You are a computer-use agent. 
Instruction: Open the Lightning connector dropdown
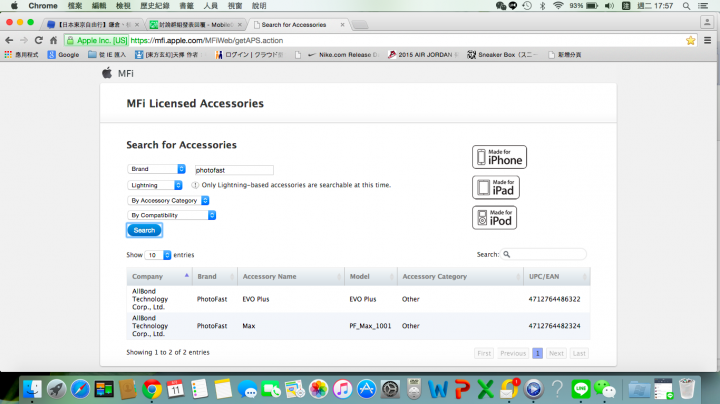[x=155, y=185]
